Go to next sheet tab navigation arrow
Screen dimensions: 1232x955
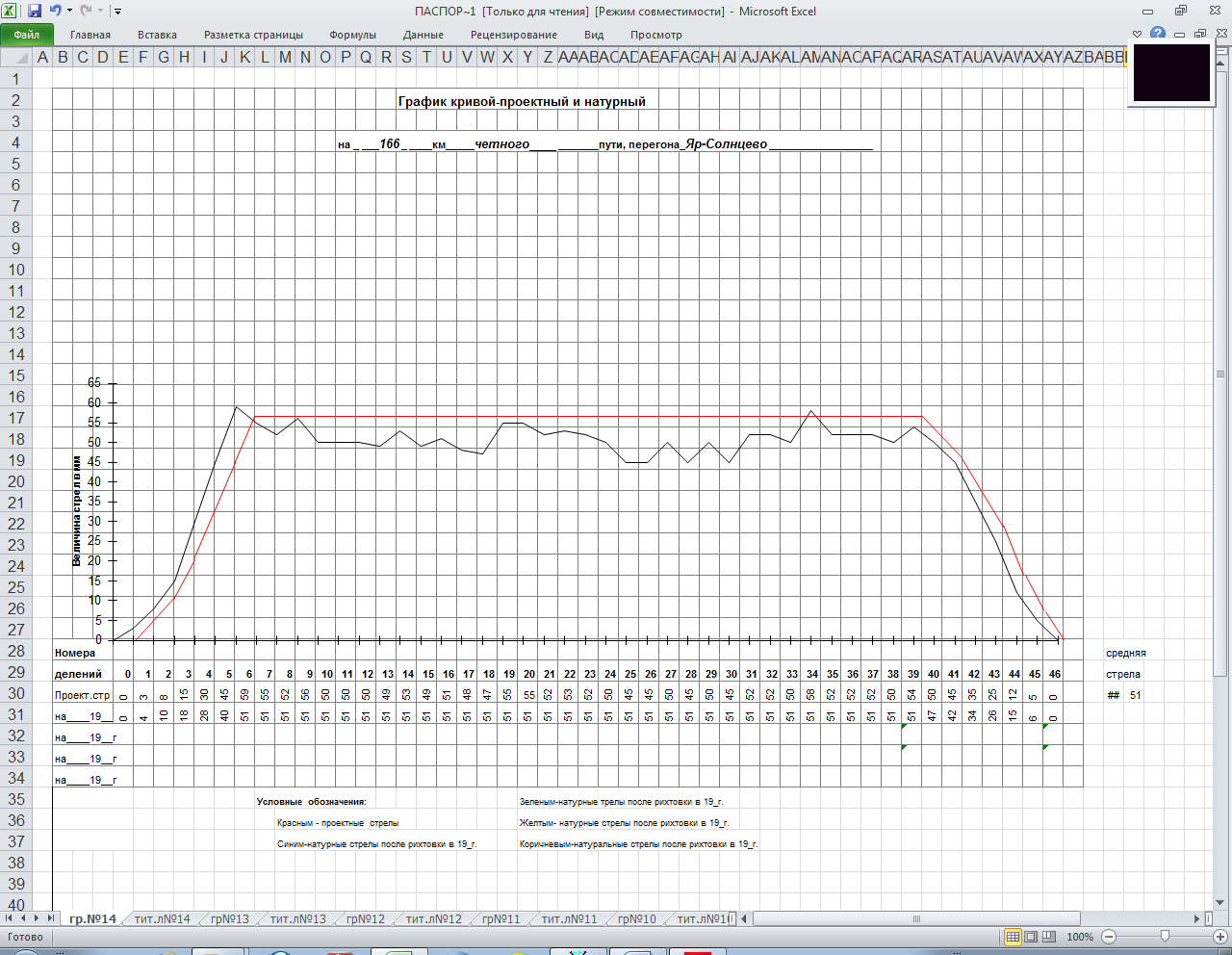coord(38,918)
